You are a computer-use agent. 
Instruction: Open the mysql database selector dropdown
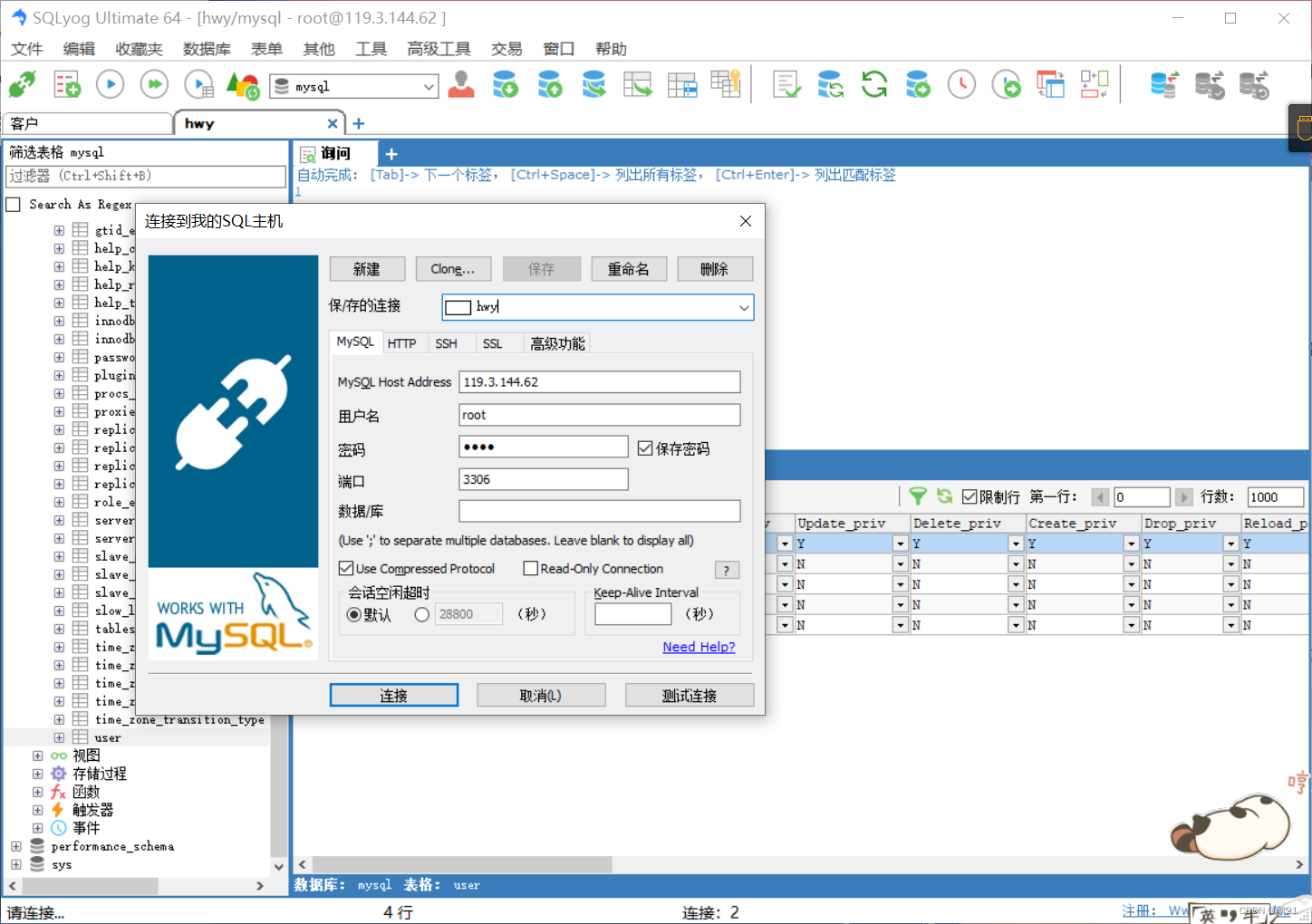click(x=429, y=87)
